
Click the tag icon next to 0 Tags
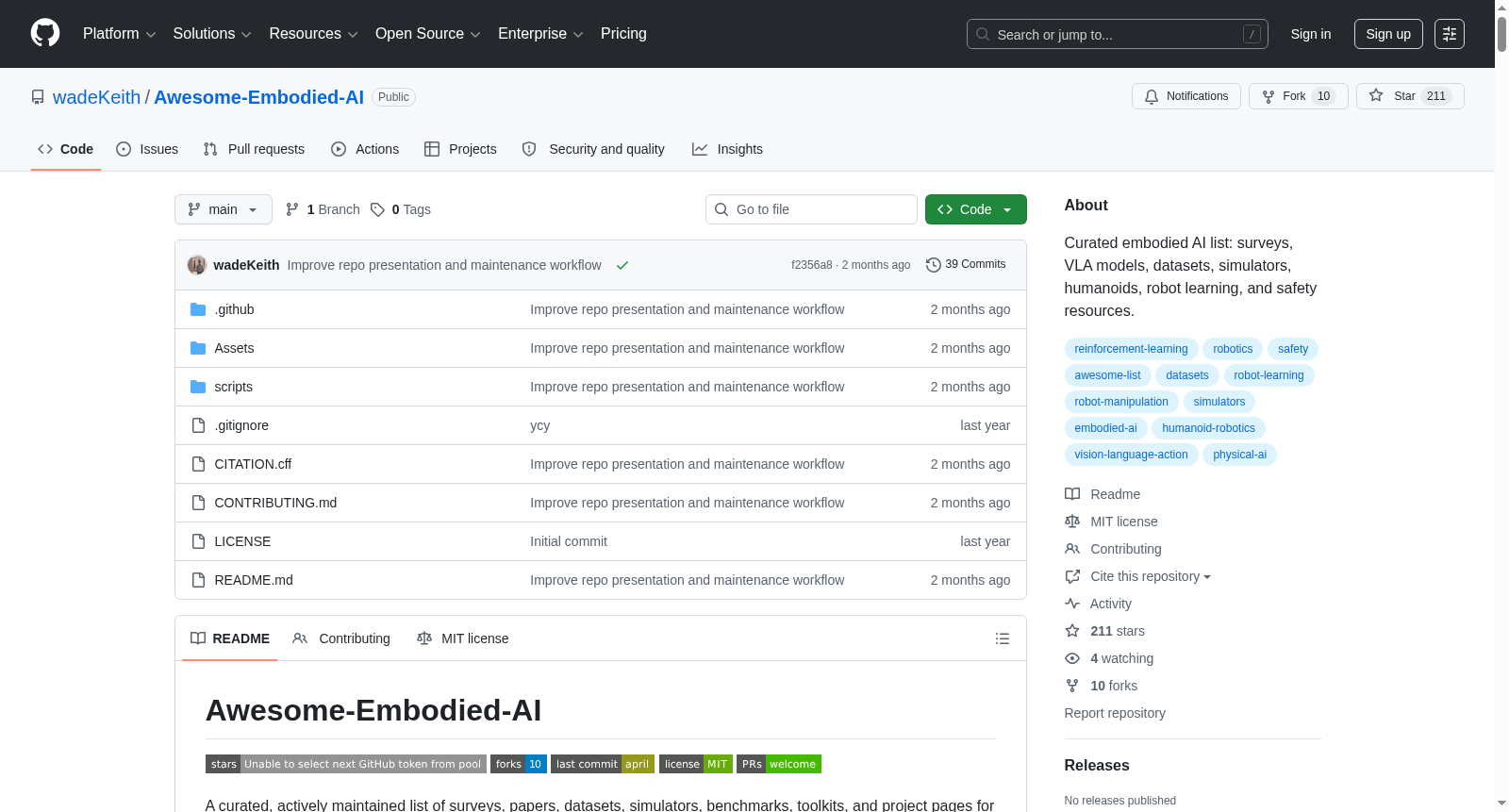(377, 209)
